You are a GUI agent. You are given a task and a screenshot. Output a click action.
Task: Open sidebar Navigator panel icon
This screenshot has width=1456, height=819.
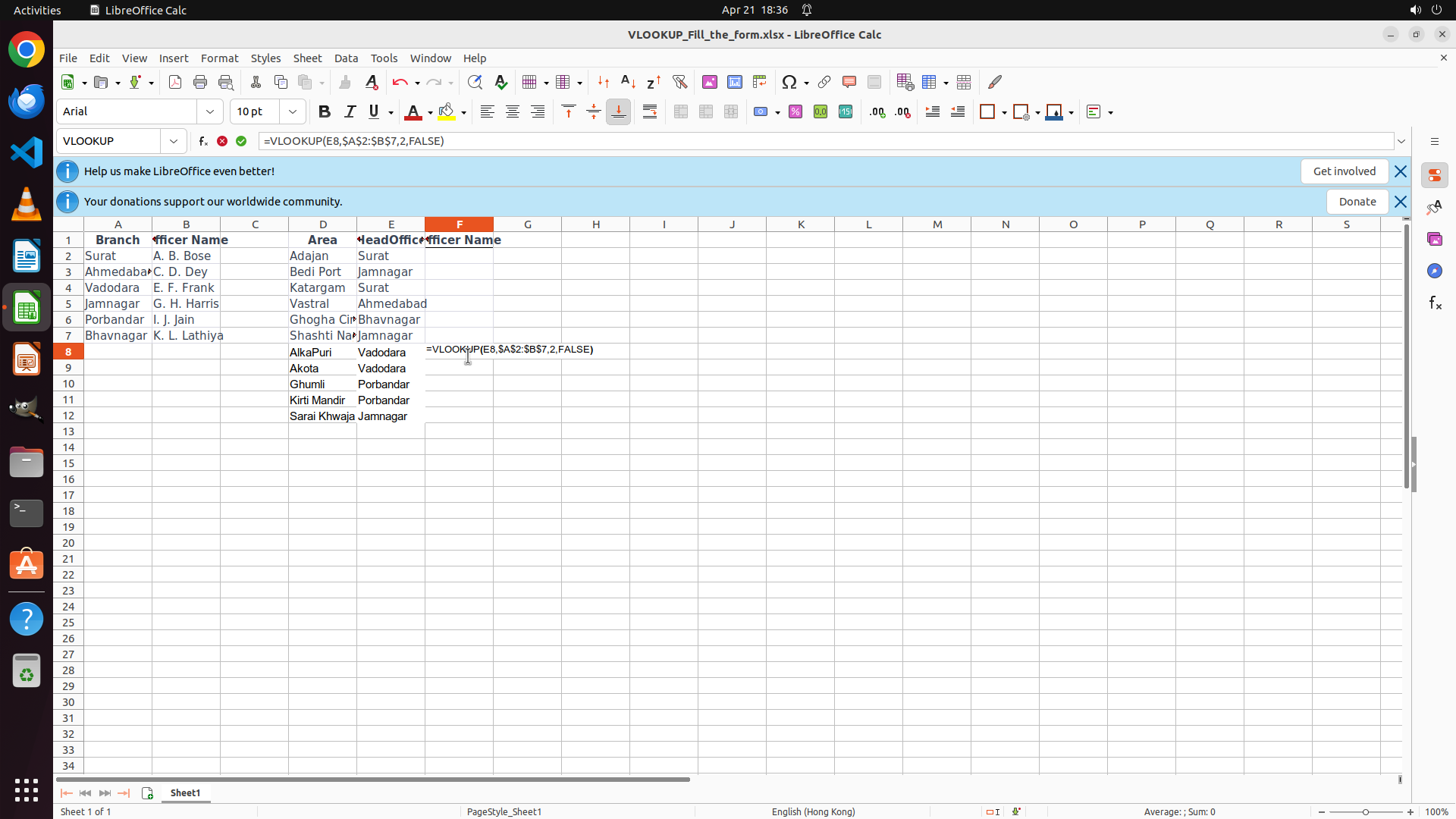tap(1435, 271)
